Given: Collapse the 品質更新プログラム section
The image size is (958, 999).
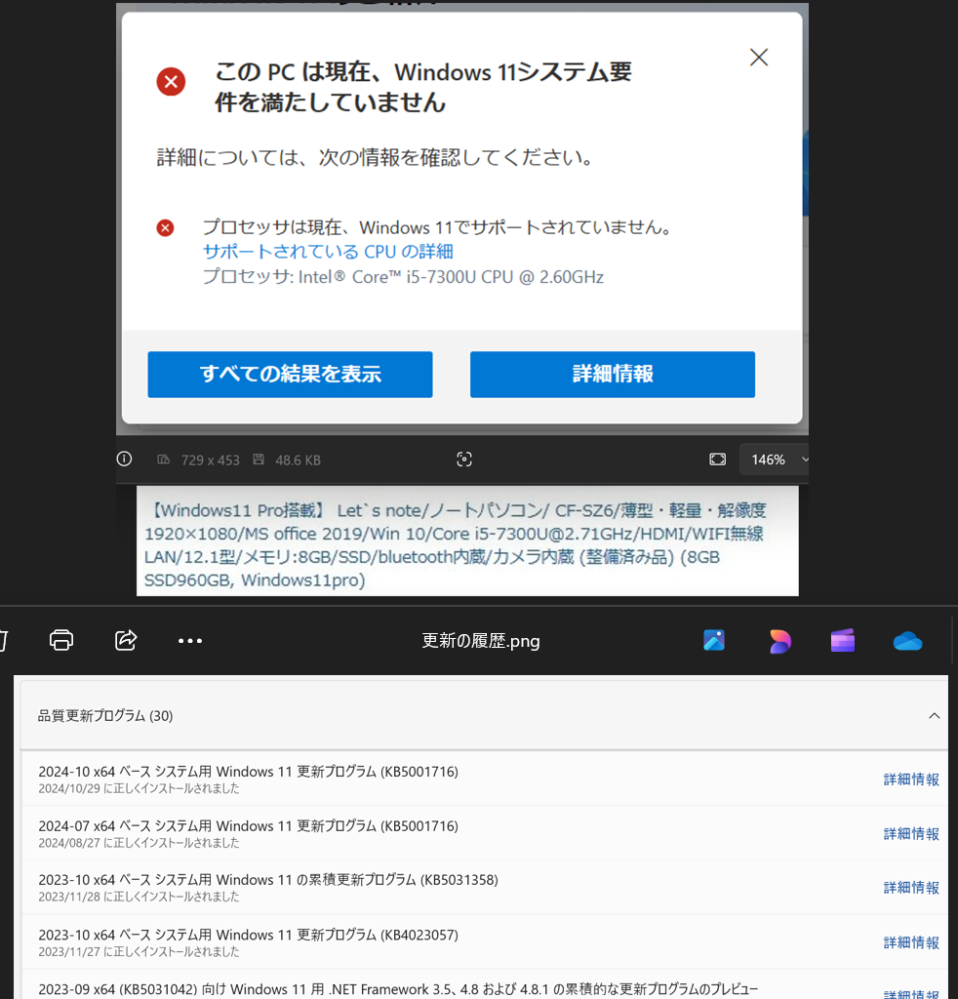Looking at the screenshot, I should tap(934, 715).
